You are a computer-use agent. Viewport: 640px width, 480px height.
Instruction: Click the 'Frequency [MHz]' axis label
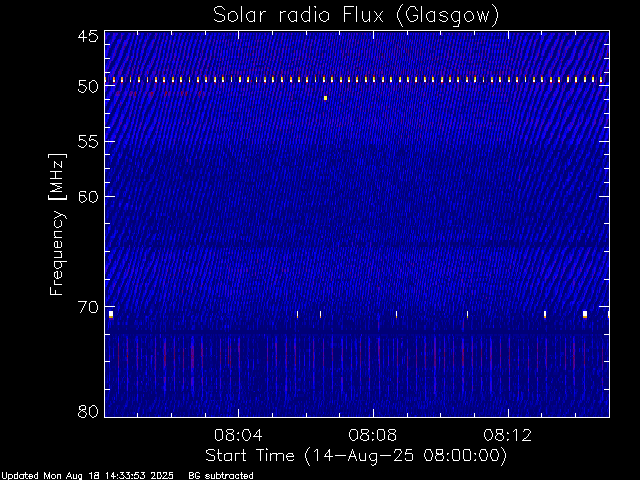pos(57,224)
